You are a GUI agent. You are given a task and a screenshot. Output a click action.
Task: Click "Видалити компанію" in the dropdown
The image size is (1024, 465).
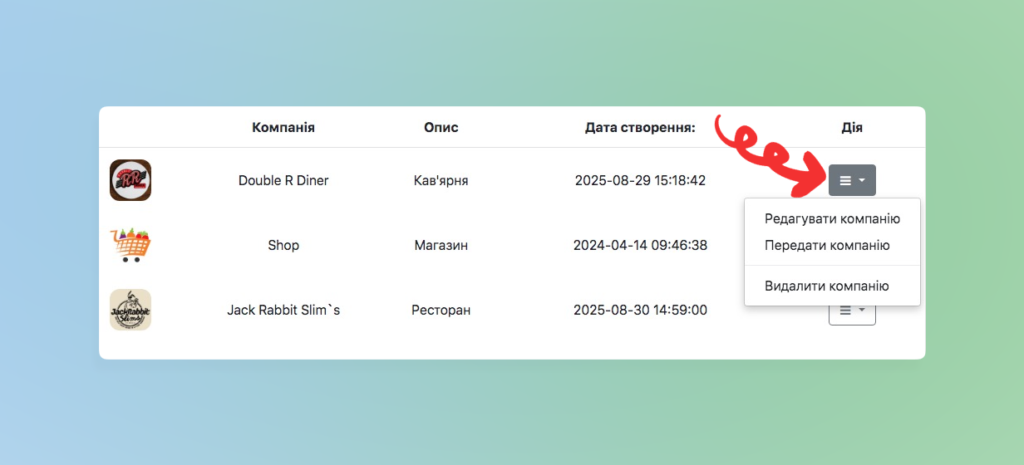click(826, 286)
